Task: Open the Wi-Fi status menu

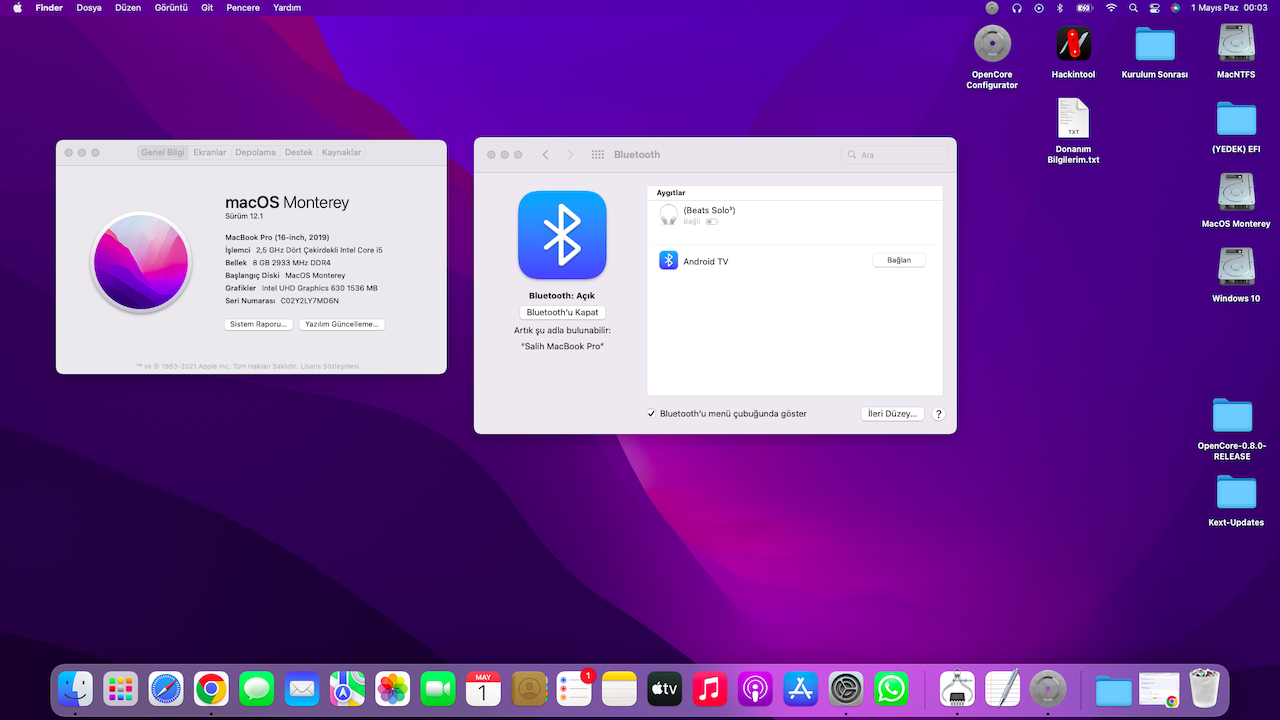Action: (x=1111, y=8)
